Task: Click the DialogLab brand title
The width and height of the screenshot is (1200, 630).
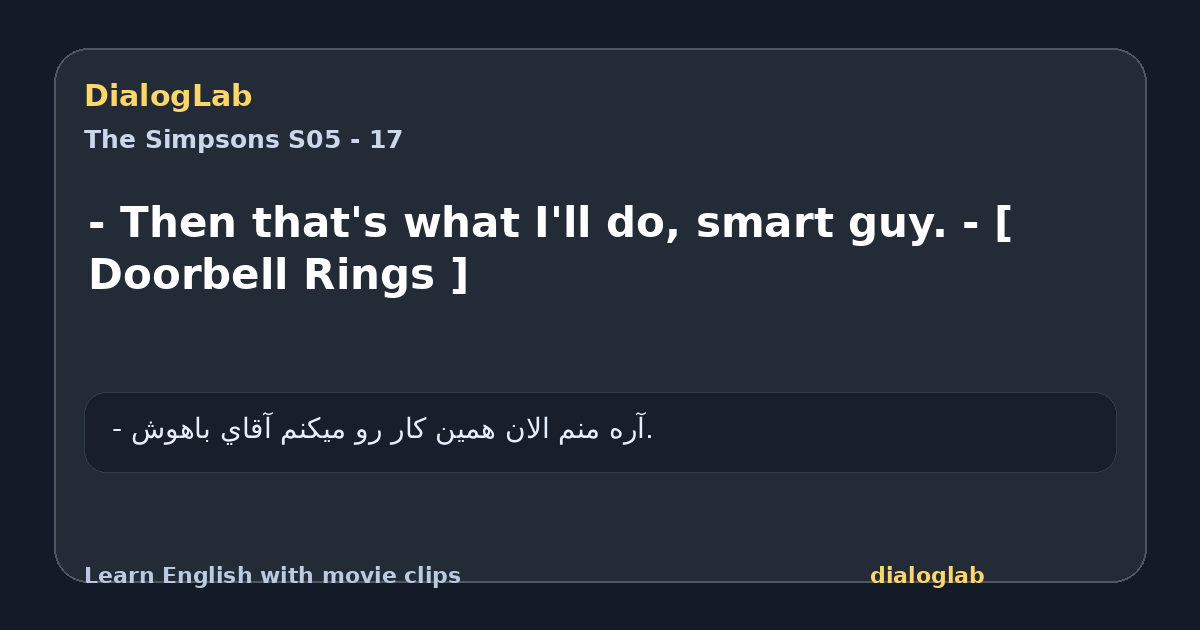Action: point(168,97)
